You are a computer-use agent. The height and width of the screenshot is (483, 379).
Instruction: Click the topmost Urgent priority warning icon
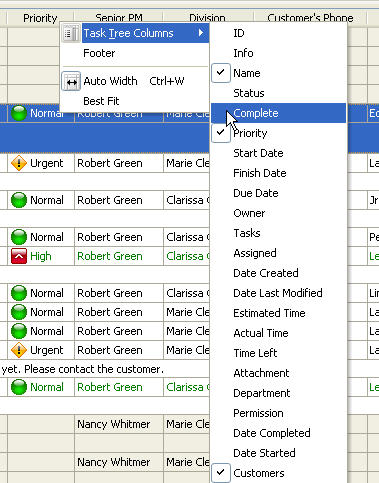point(19,163)
